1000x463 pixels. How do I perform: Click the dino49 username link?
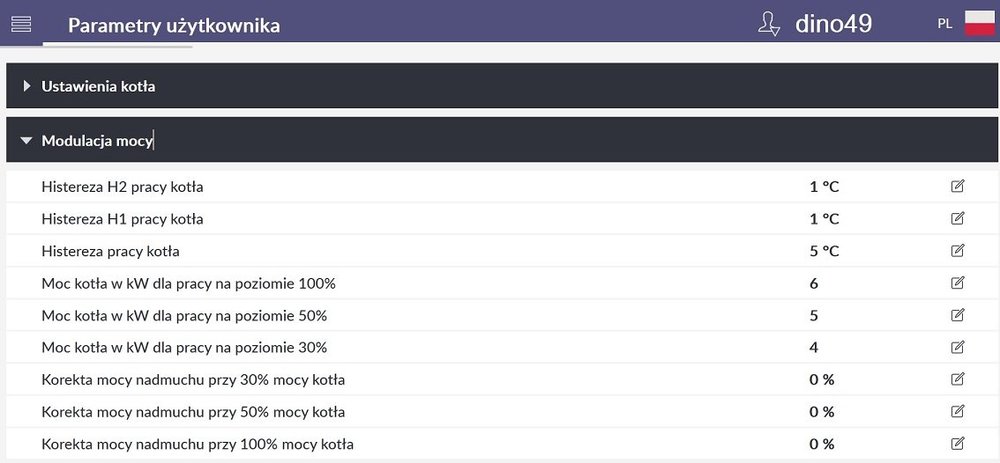(833, 24)
